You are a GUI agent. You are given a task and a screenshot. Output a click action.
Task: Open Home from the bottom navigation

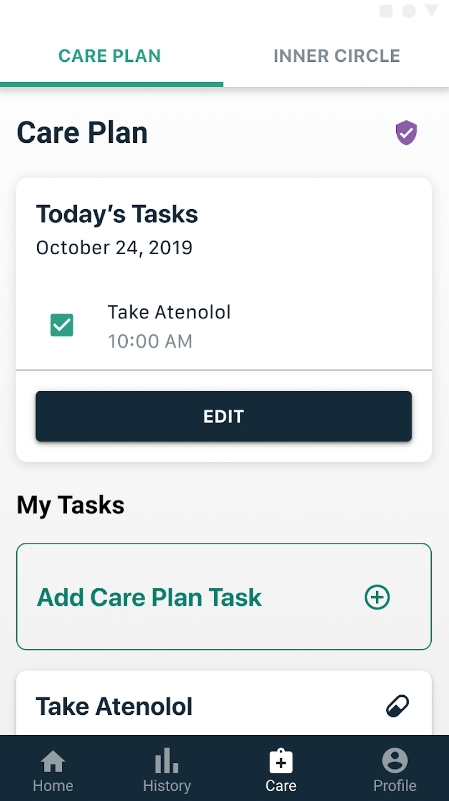[53, 770]
